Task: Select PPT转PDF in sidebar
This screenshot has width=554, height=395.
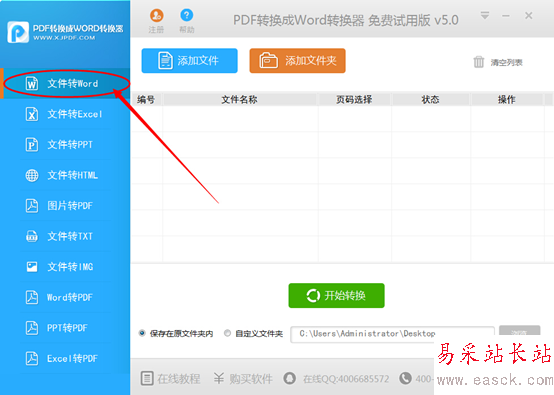Action: click(x=65, y=328)
